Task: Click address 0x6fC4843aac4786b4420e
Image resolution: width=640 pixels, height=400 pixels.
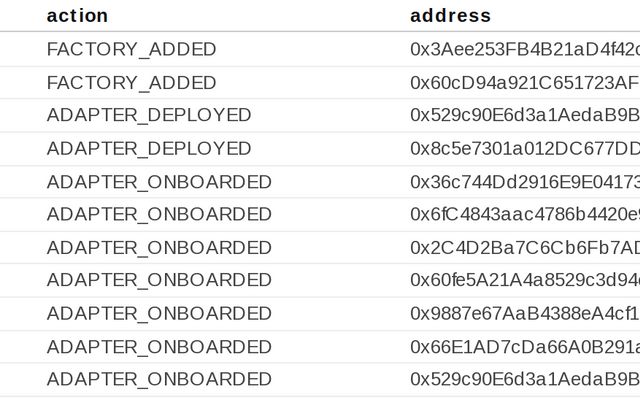Action: tap(525, 214)
